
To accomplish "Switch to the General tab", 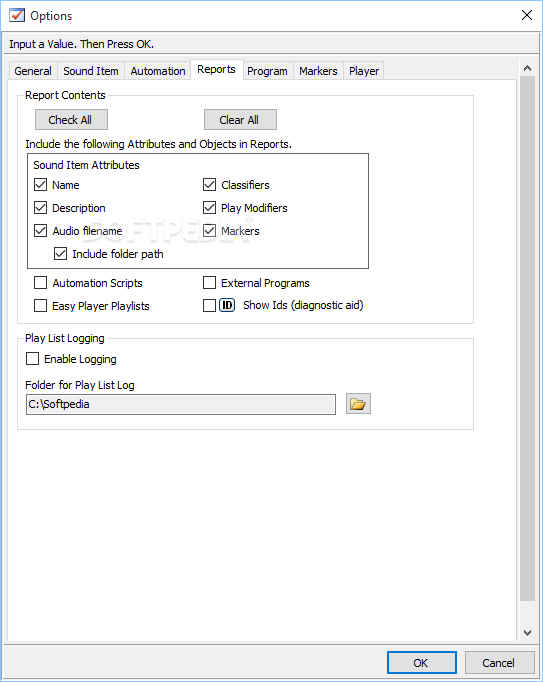I will tap(33, 71).
